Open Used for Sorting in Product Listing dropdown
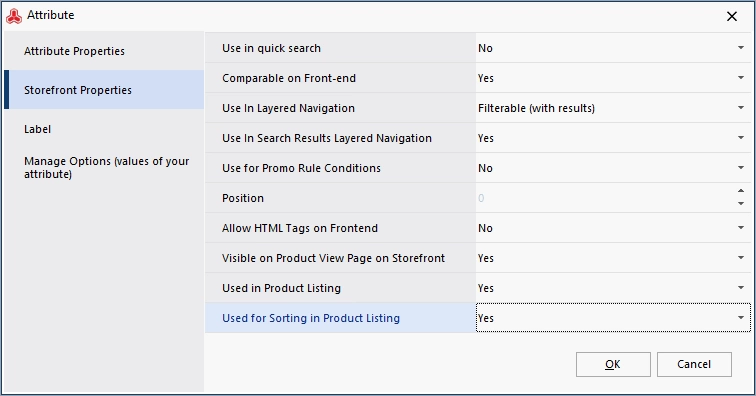The height and width of the screenshot is (396, 756). pyautogui.click(x=741, y=318)
